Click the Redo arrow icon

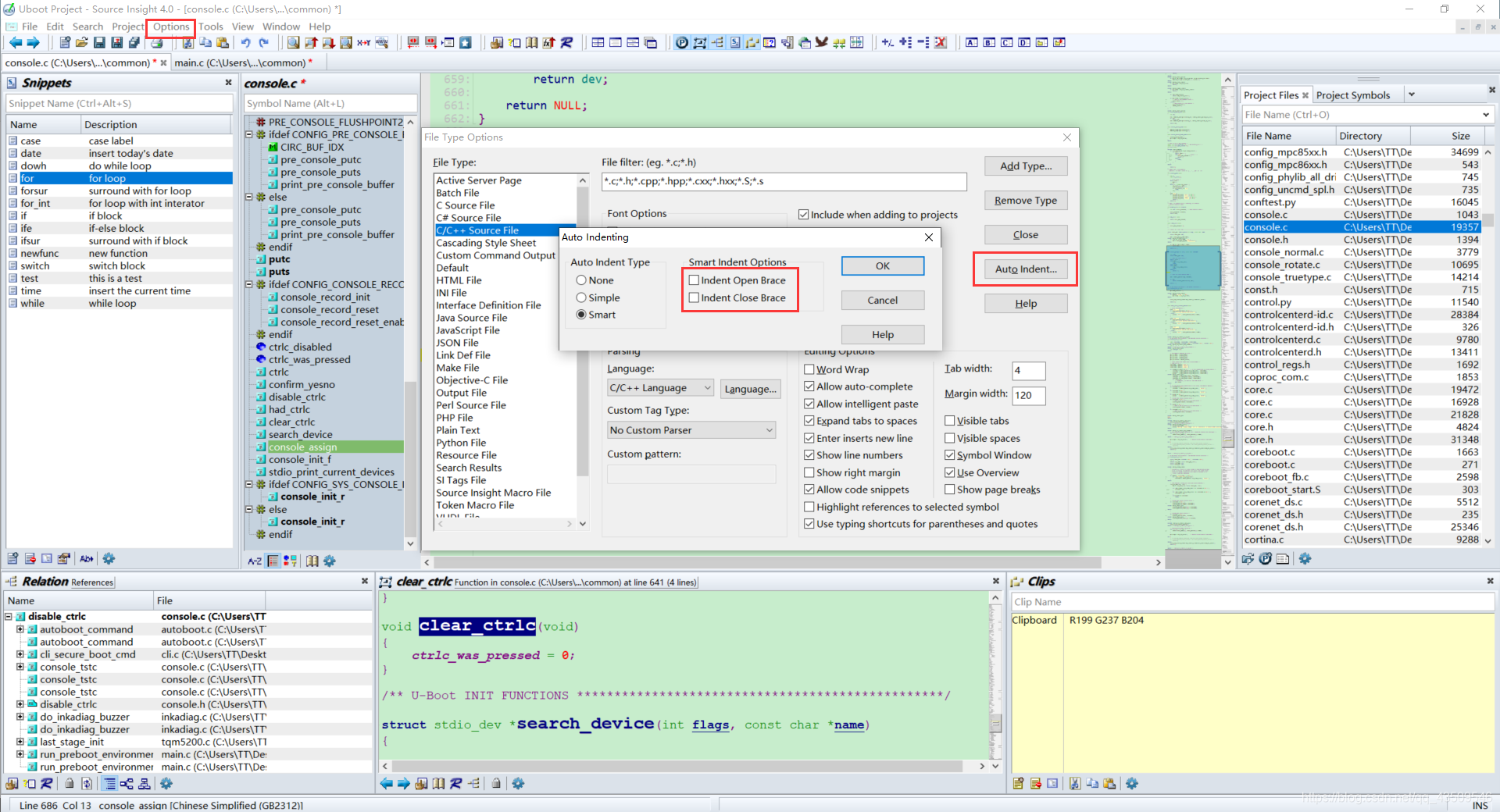264,43
